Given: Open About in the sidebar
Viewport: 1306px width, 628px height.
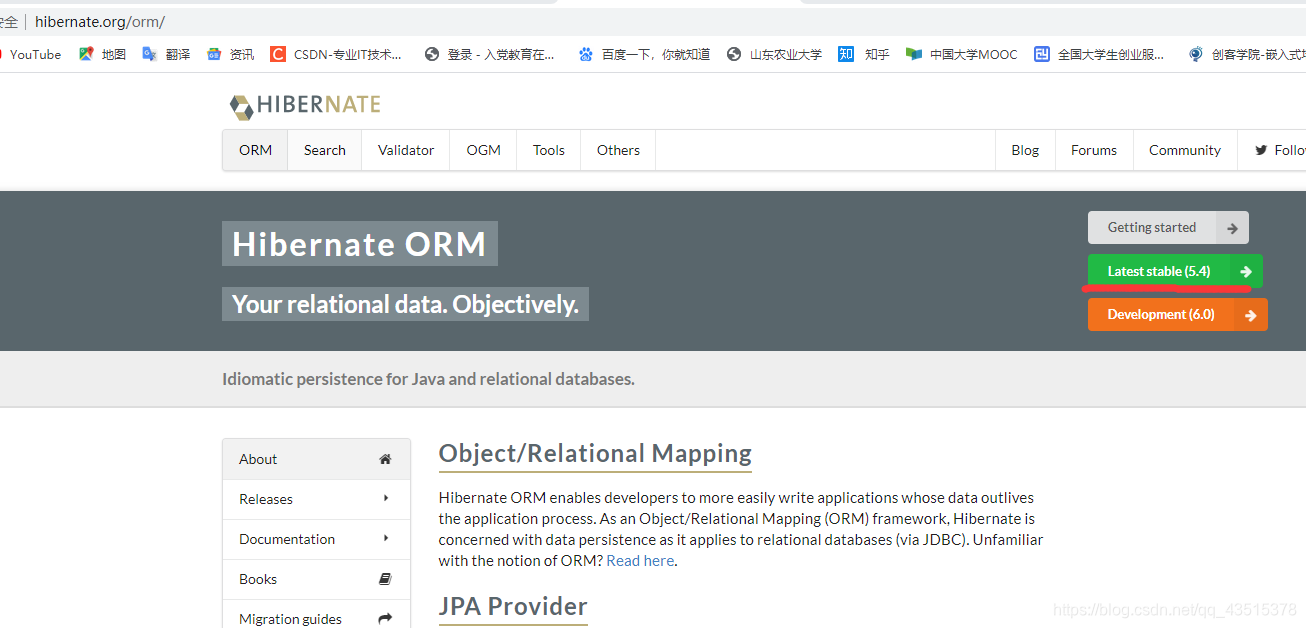Looking at the screenshot, I should pyautogui.click(x=316, y=459).
